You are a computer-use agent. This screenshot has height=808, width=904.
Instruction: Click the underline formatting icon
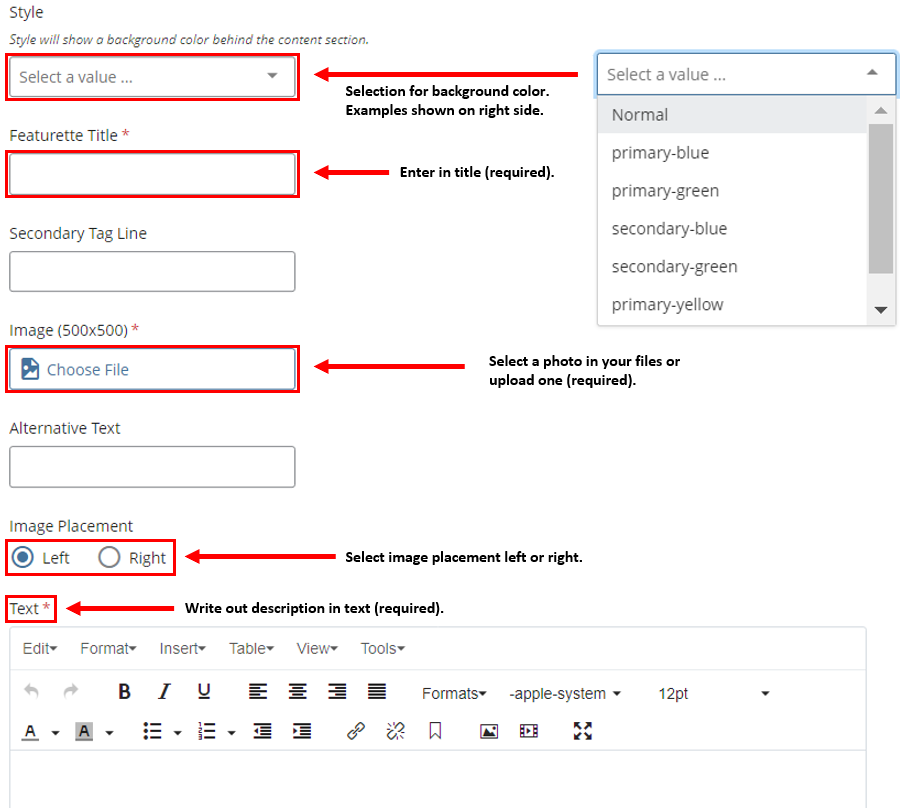[204, 691]
